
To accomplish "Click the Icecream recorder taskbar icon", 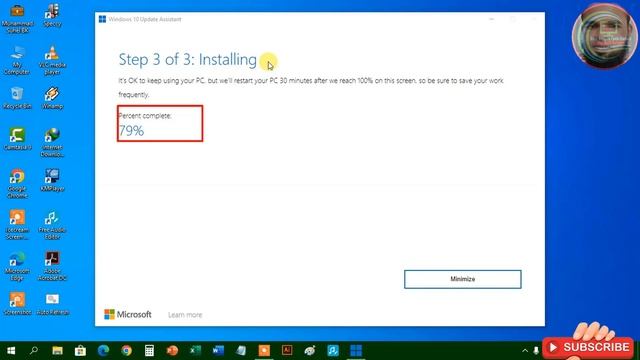I will 264,351.
